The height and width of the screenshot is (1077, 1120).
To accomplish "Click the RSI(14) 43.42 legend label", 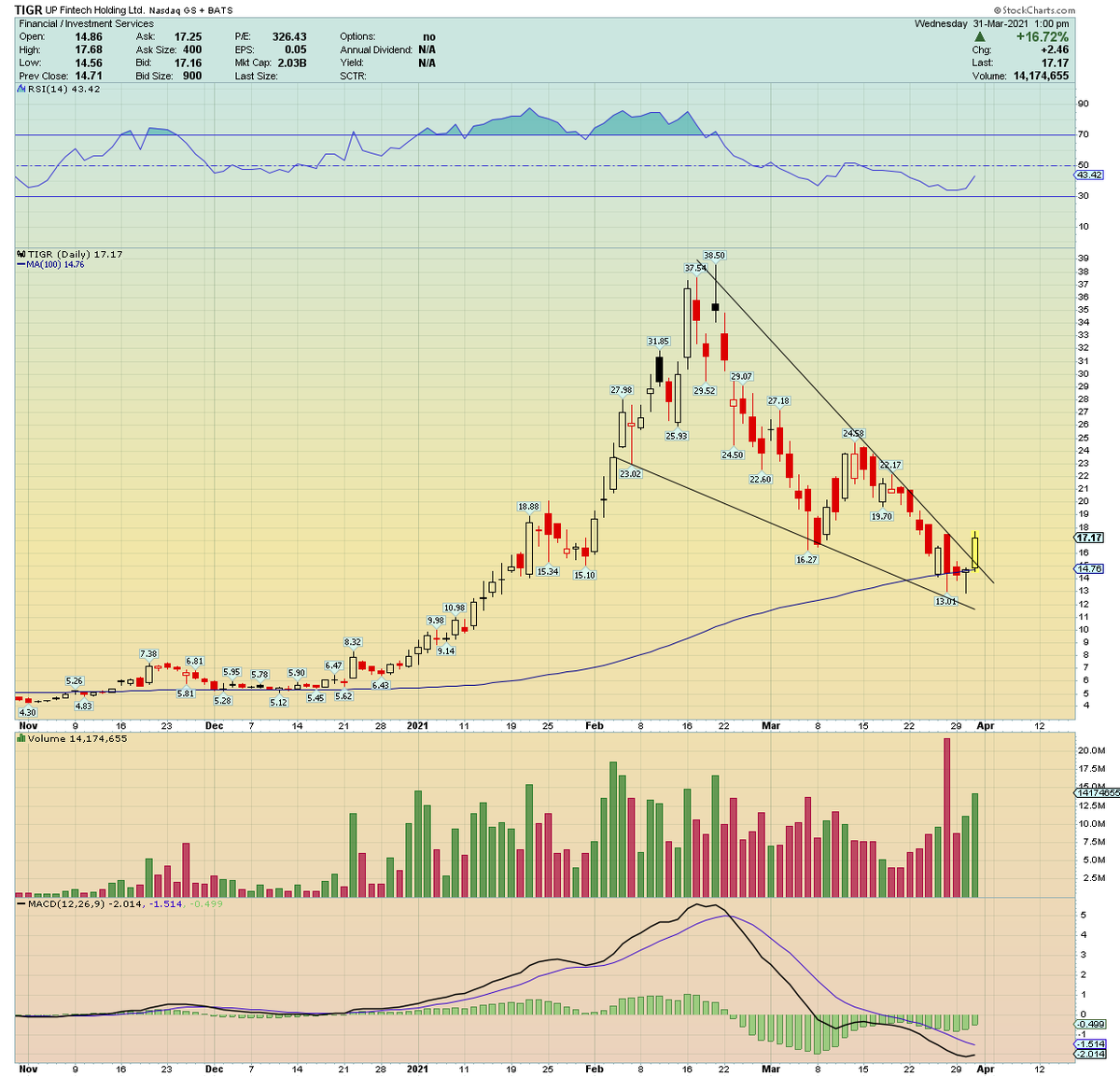I will coord(63,89).
